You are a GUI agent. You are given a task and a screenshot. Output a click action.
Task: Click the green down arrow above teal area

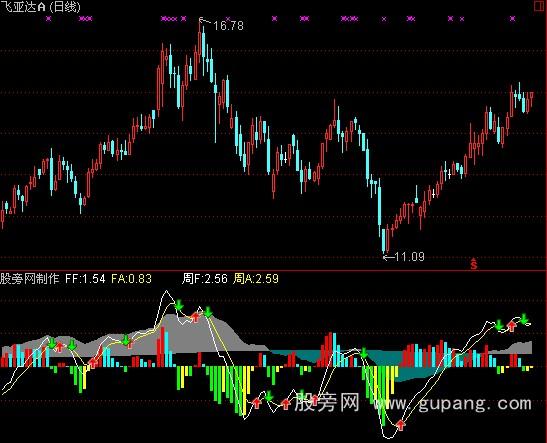pos(364,353)
